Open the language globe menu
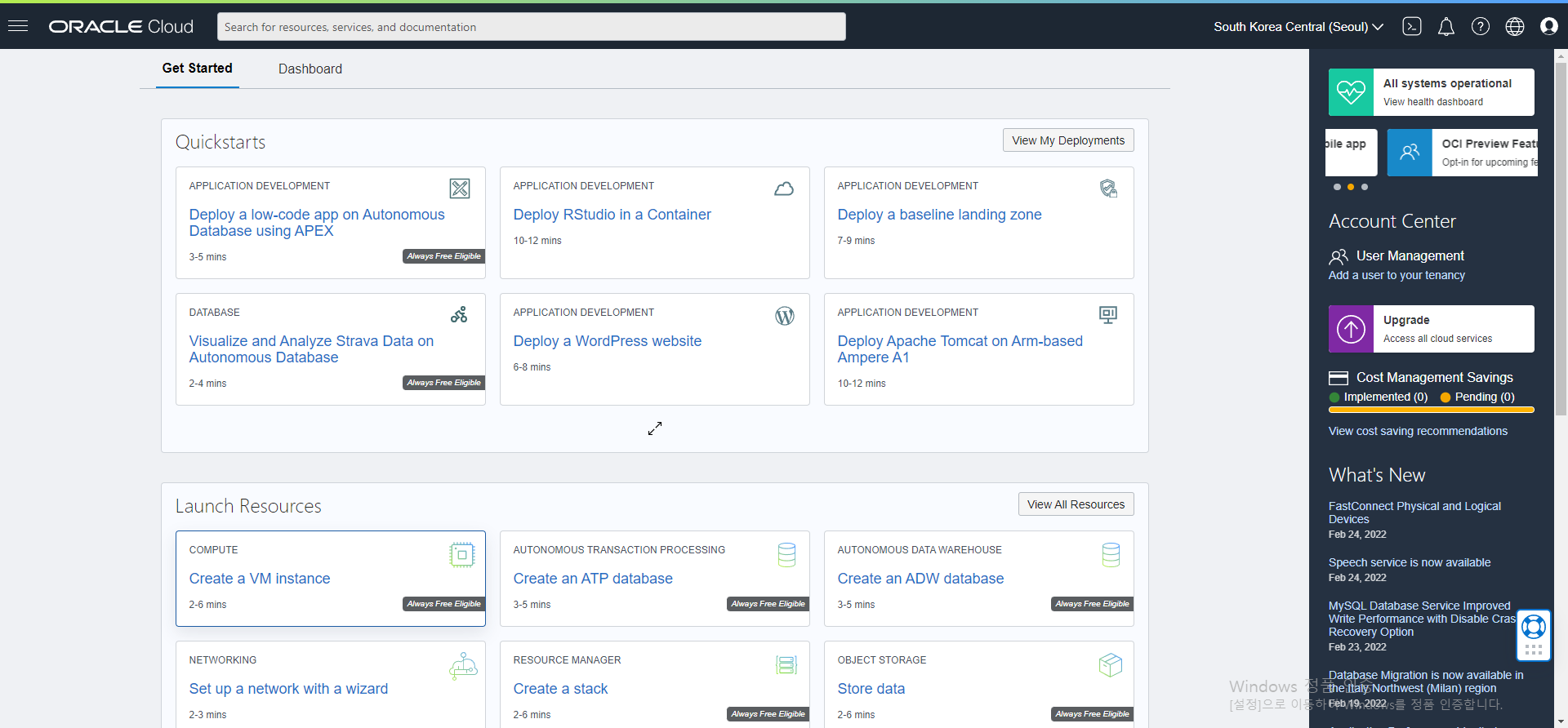 click(x=1515, y=26)
